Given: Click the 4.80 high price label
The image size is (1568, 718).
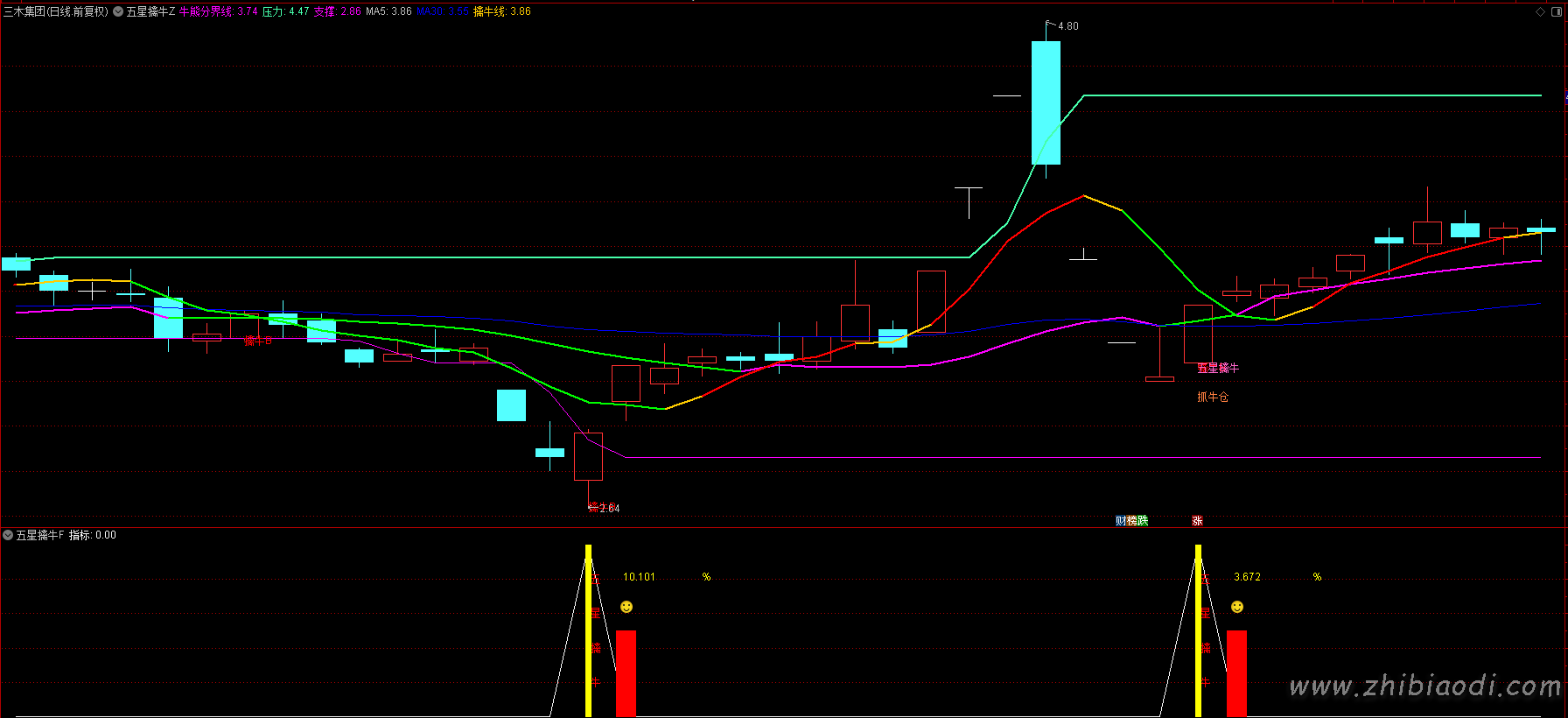Looking at the screenshot, I should click(x=1067, y=26).
